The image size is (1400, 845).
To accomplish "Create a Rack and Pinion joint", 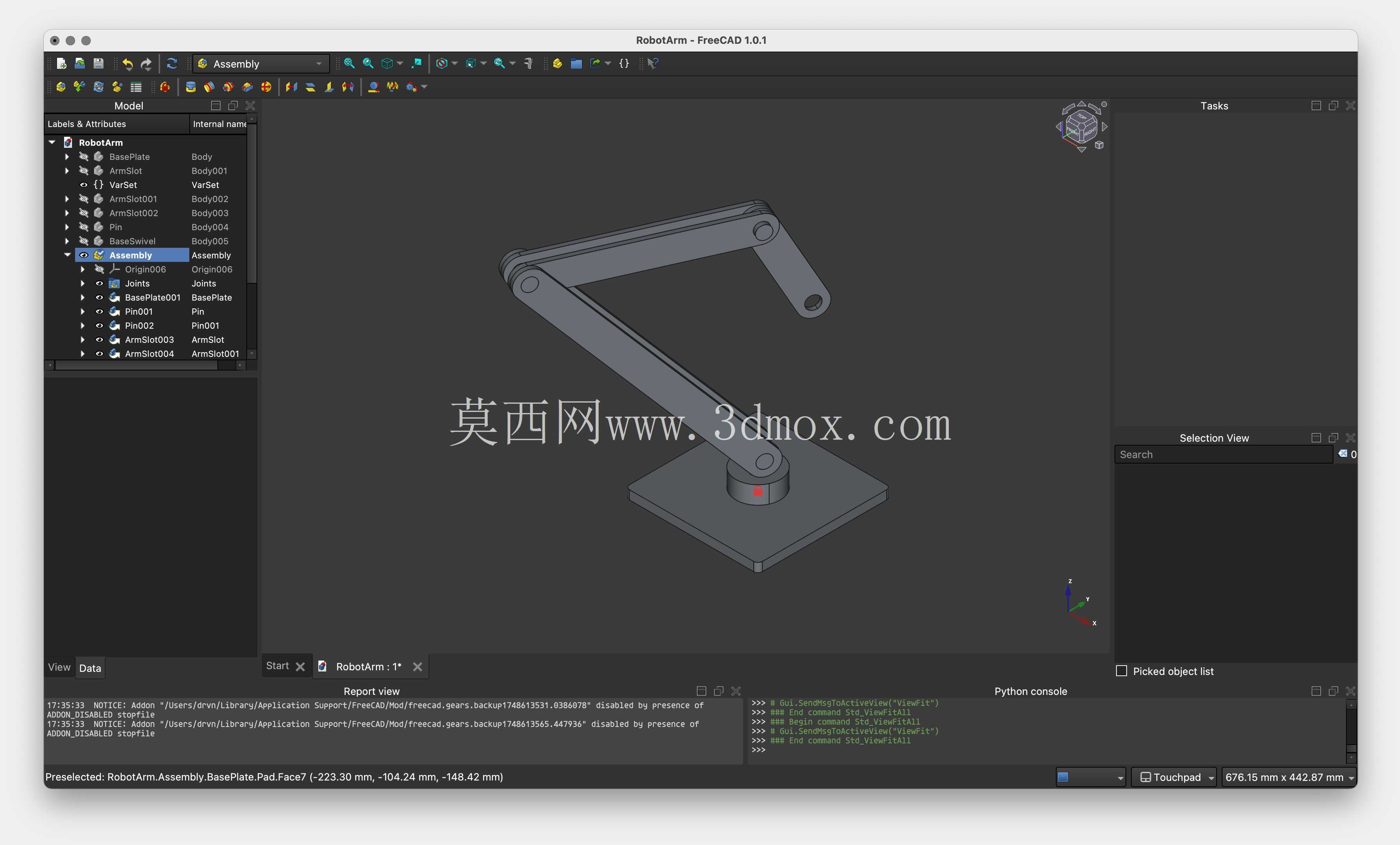I will click(x=373, y=87).
